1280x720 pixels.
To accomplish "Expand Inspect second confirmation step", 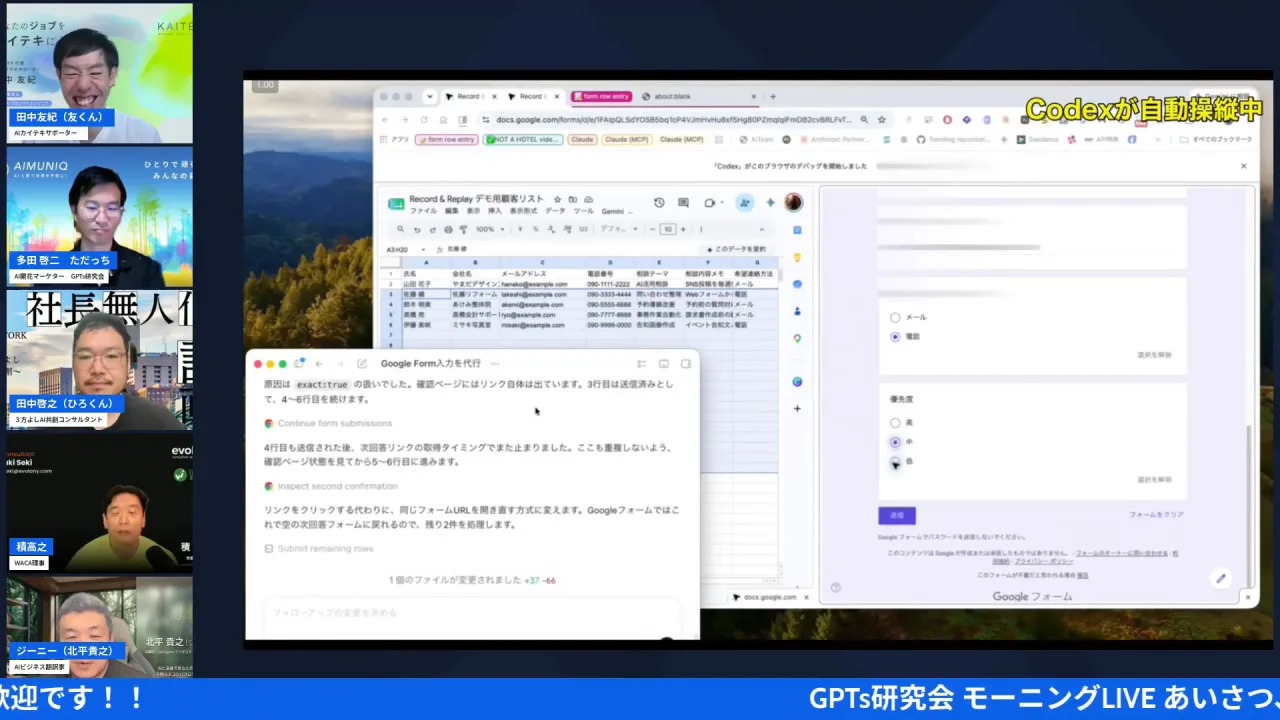I will pyautogui.click(x=337, y=486).
